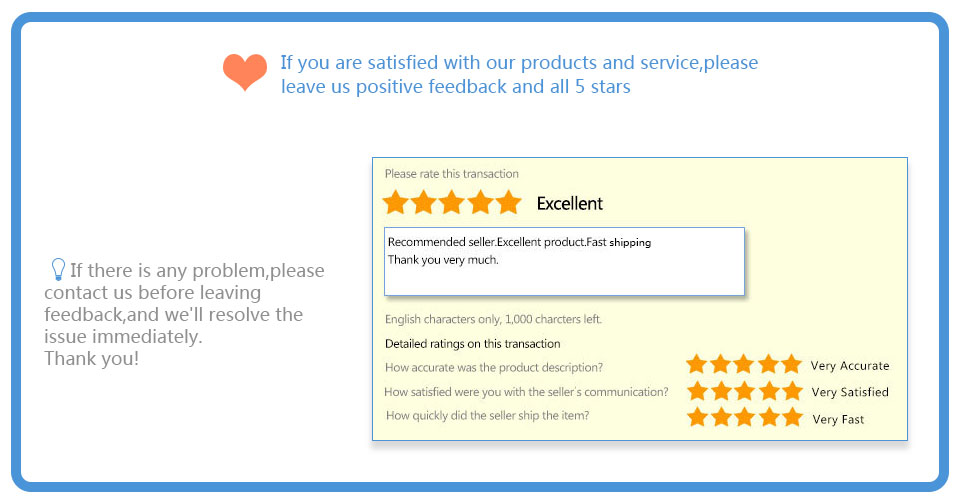
Task: Rate seller's communication with the fifth star
Action: 792,391
